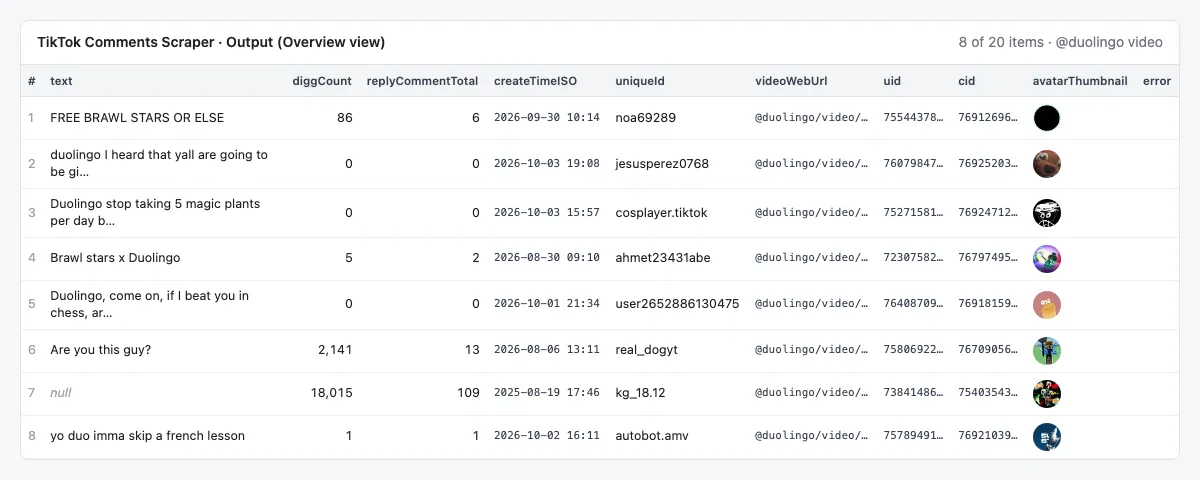The width and height of the screenshot is (1200, 480).
Task: Open cosplayer.tiktok's avatar thumbnail
Action: pyautogui.click(x=1047, y=213)
